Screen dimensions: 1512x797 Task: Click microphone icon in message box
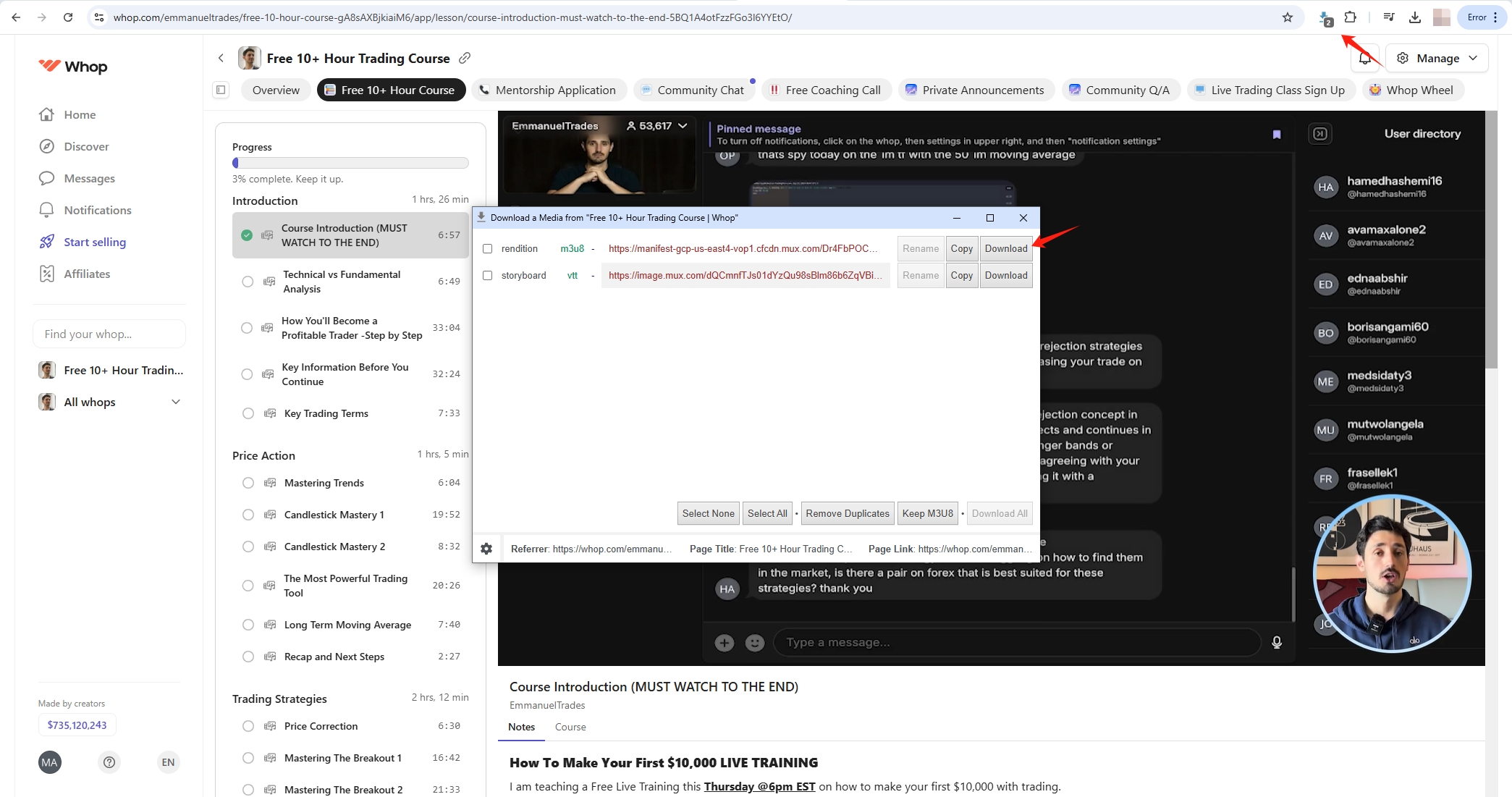pyautogui.click(x=1277, y=642)
